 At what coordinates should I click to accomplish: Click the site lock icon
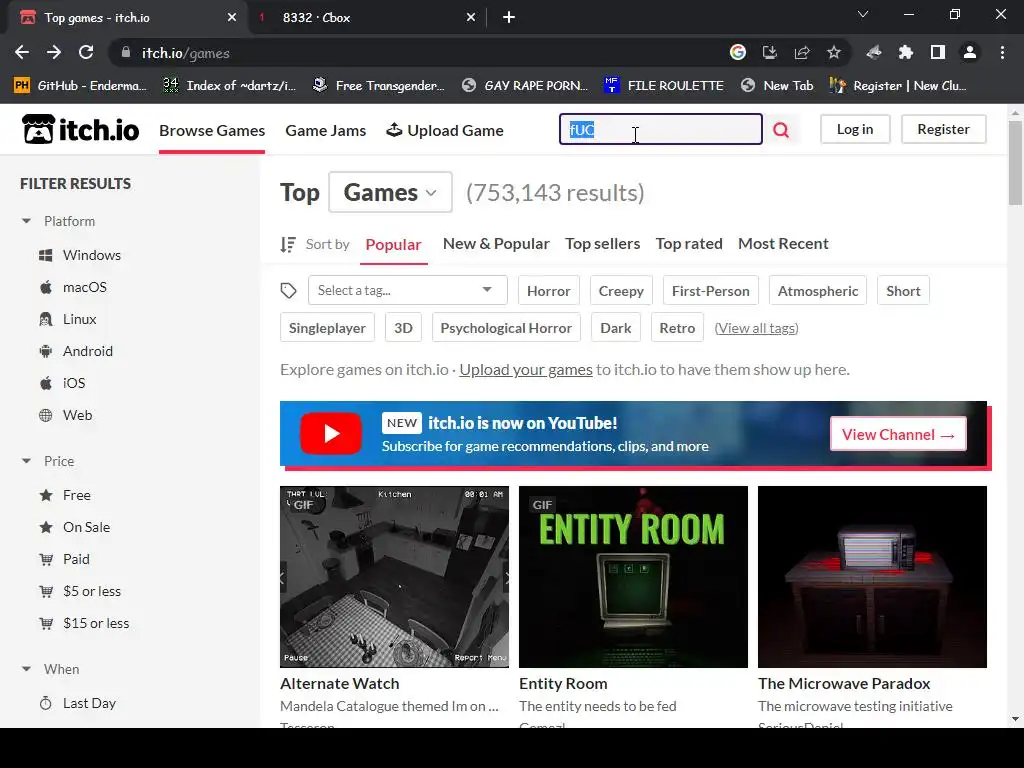pyautogui.click(x=126, y=53)
